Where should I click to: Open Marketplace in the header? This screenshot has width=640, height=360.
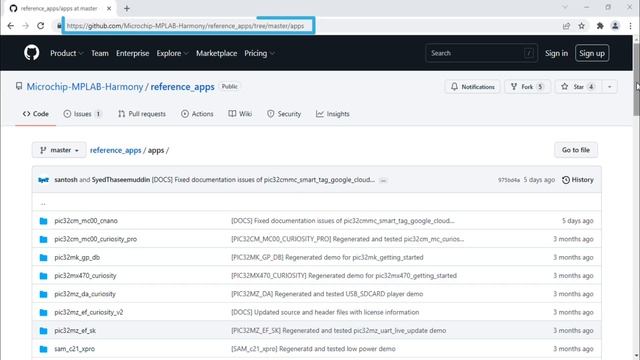216,53
